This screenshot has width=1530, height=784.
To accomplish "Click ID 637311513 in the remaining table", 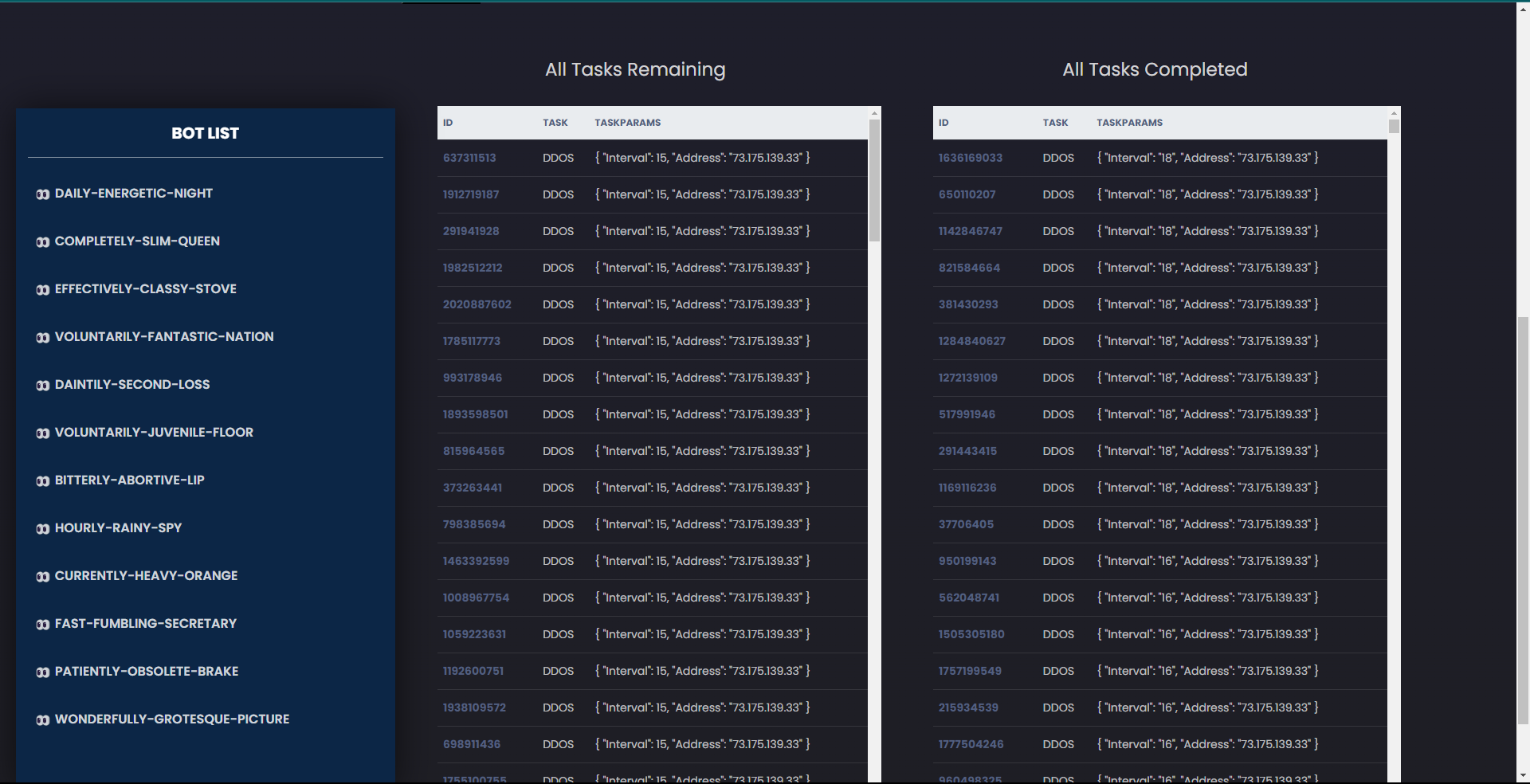I will (469, 158).
